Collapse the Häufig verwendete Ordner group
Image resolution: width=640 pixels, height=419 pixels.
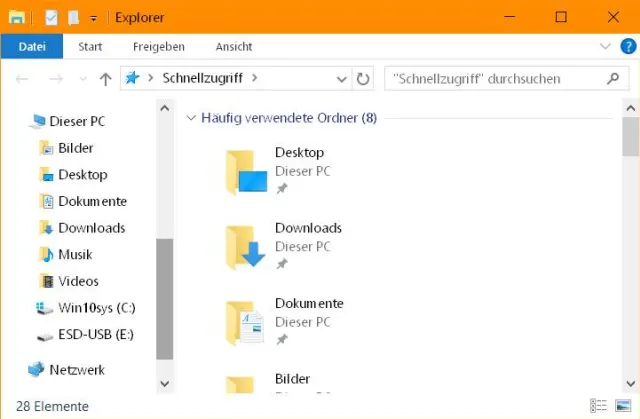point(191,118)
